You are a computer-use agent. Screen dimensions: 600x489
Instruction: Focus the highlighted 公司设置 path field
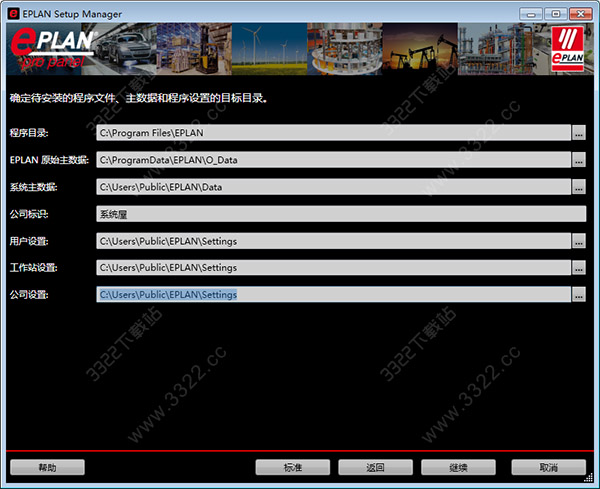[333, 295]
